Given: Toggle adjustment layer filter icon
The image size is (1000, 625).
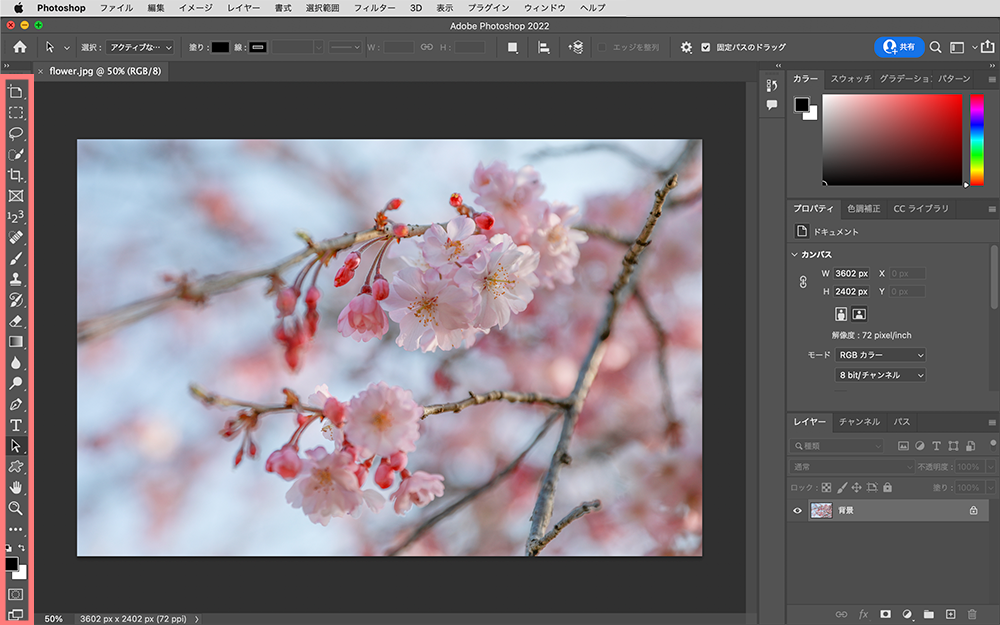Looking at the screenshot, I should click(x=920, y=446).
